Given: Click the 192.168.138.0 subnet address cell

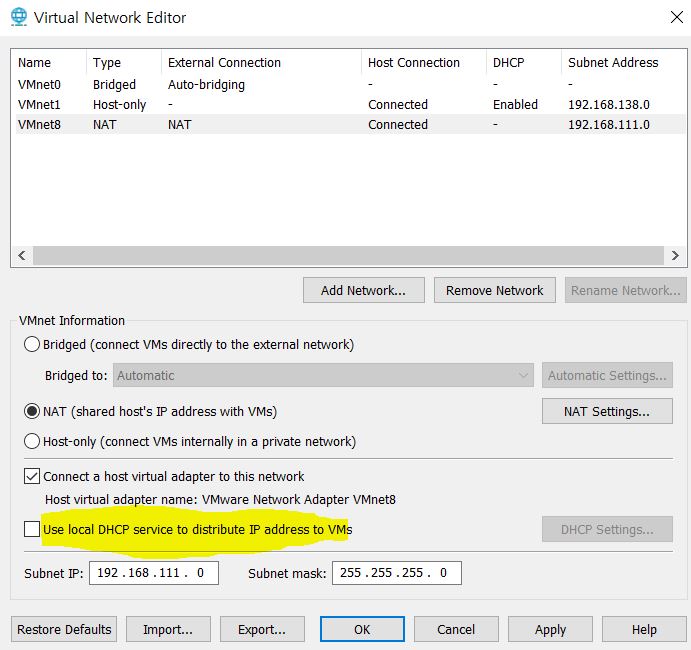Looking at the screenshot, I should click(x=609, y=104).
